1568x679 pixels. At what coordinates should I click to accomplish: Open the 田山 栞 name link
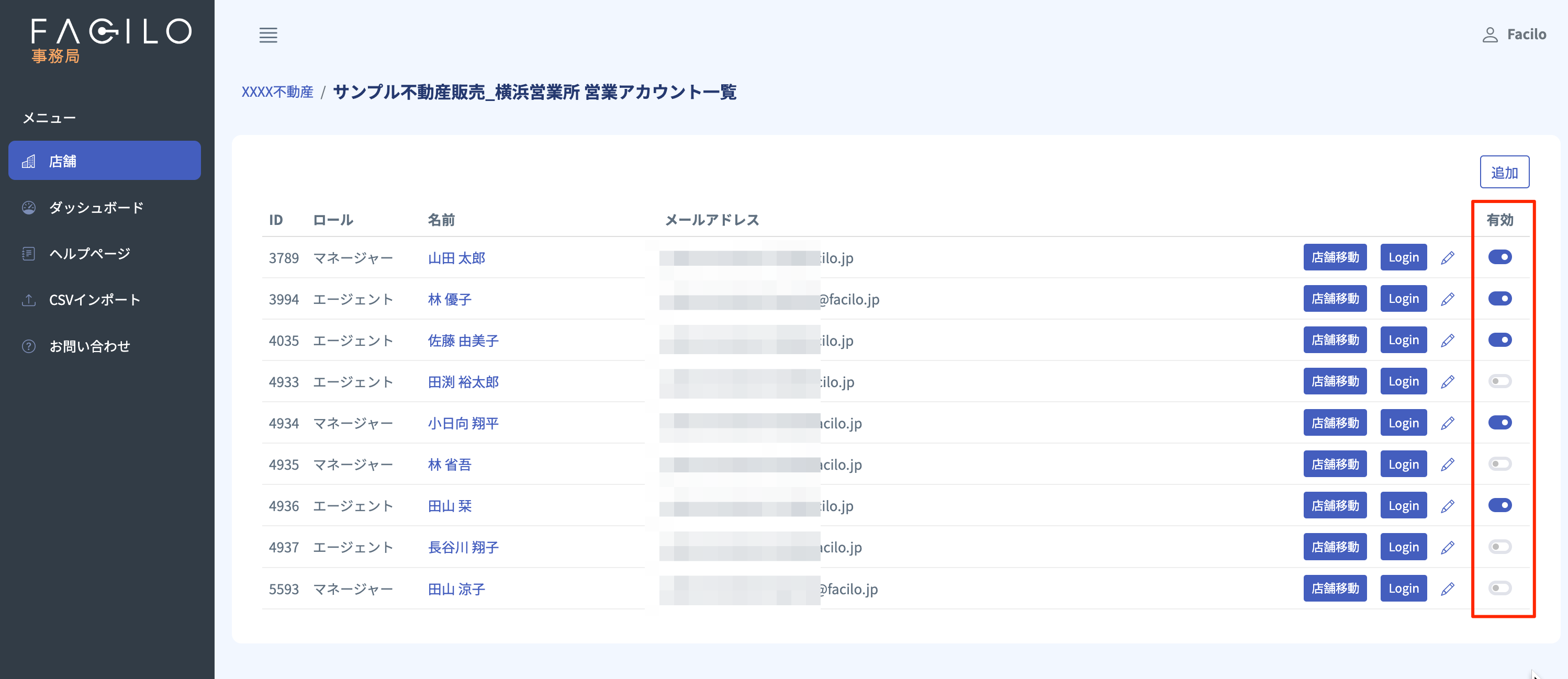click(x=450, y=506)
